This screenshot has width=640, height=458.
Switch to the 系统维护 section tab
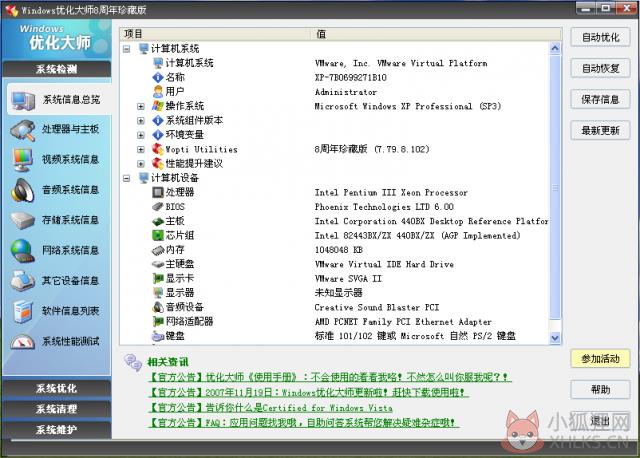click(56, 430)
